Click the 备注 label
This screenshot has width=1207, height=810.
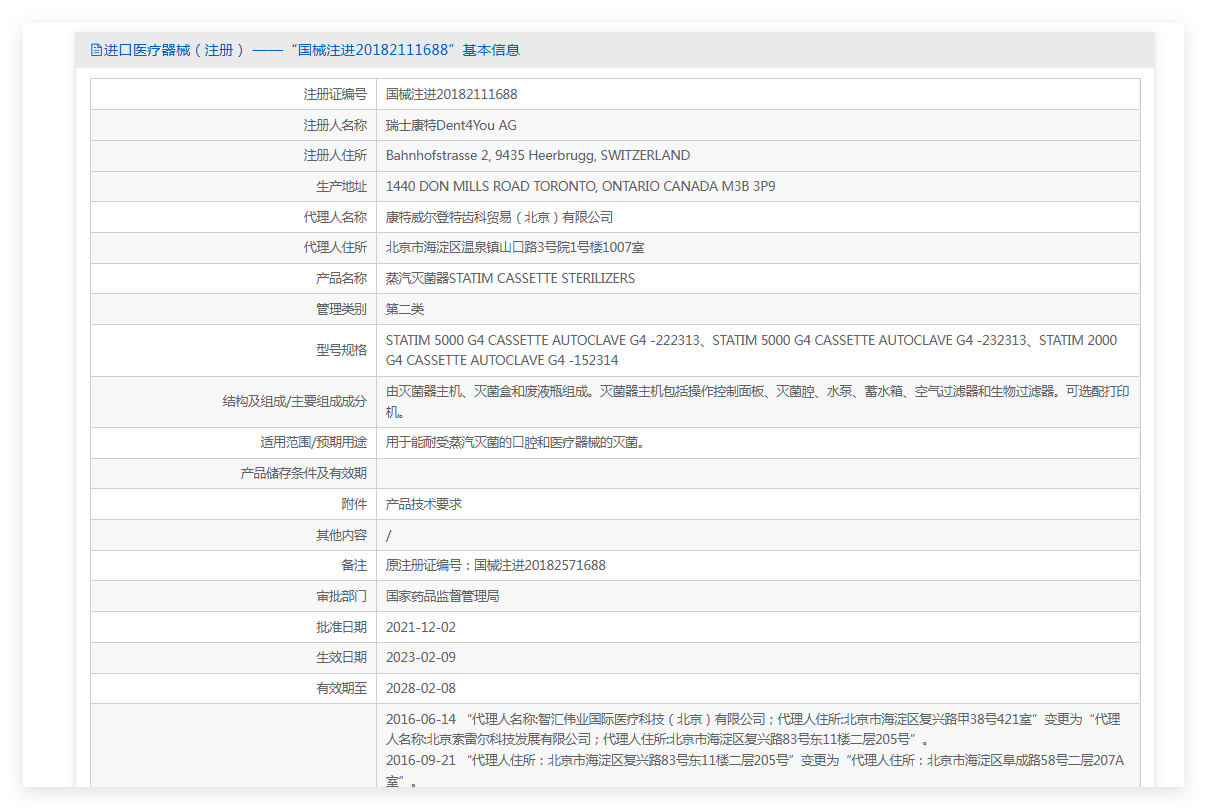[354, 565]
